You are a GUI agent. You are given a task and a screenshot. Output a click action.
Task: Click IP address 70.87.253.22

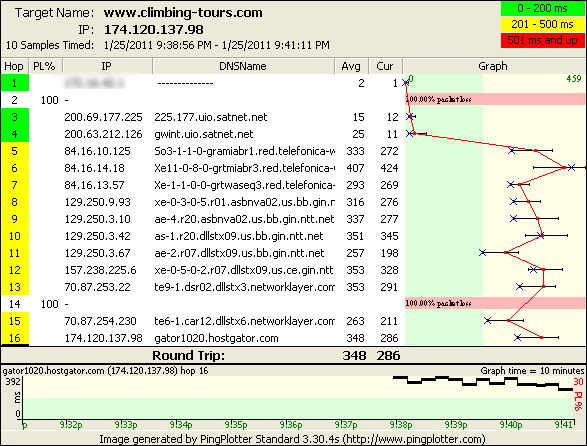pos(97,287)
